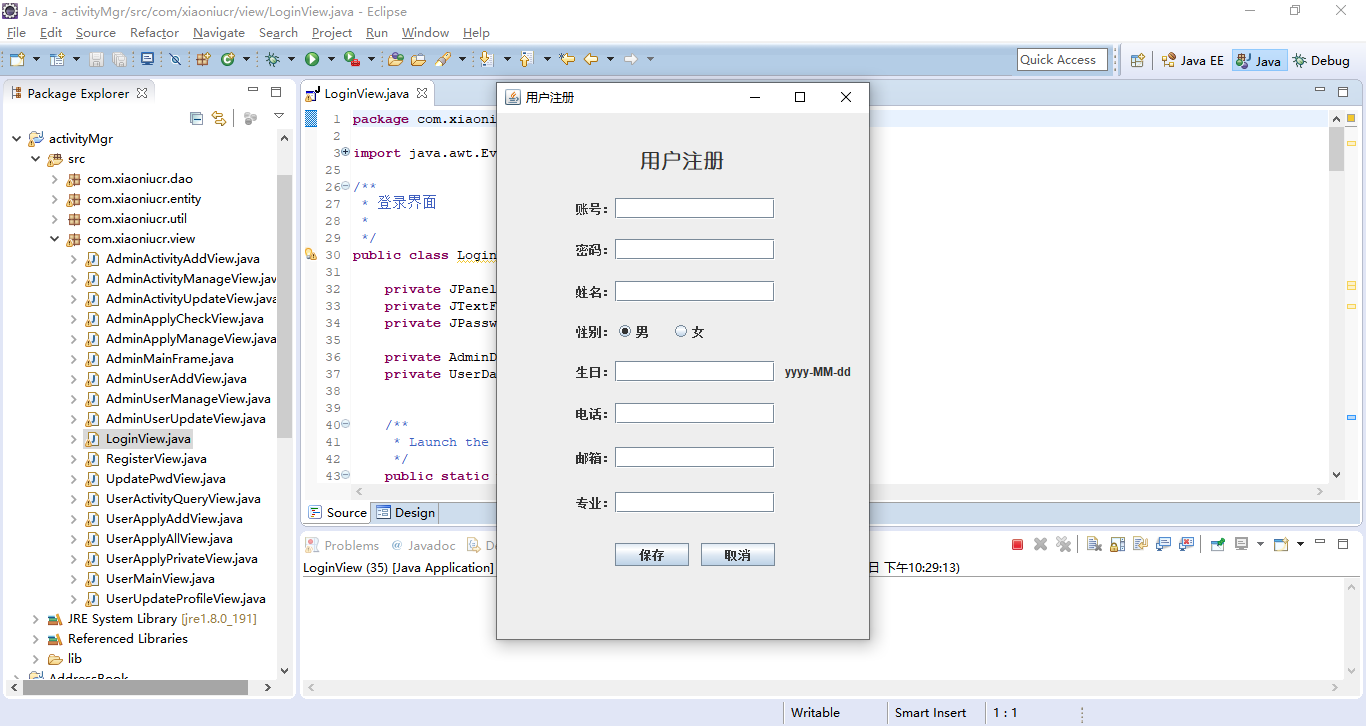The width and height of the screenshot is (1366, 726).
Task: Click the Quick Access search box
Action: [x=1062, y=60]
